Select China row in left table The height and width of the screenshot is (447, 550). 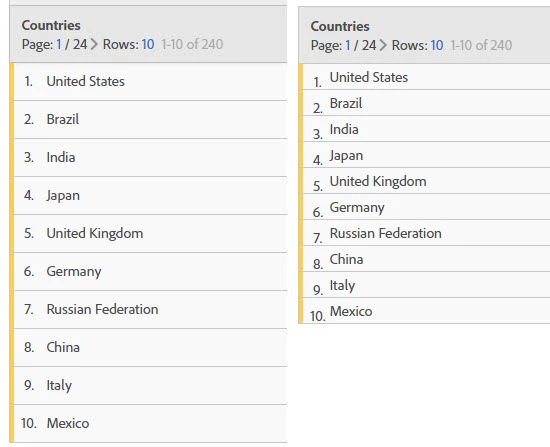point(150,347)
